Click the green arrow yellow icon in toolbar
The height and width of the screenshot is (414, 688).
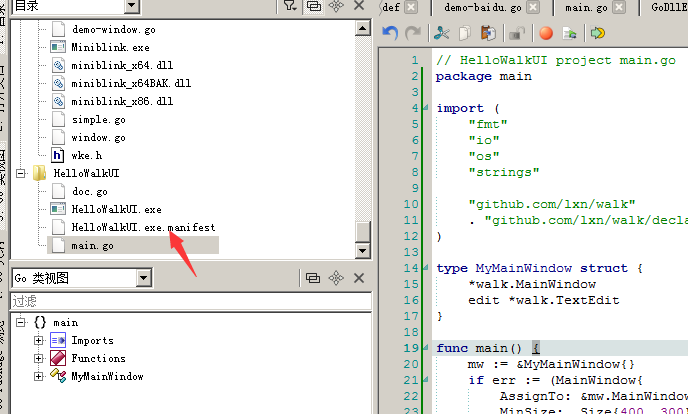point(598,33)
